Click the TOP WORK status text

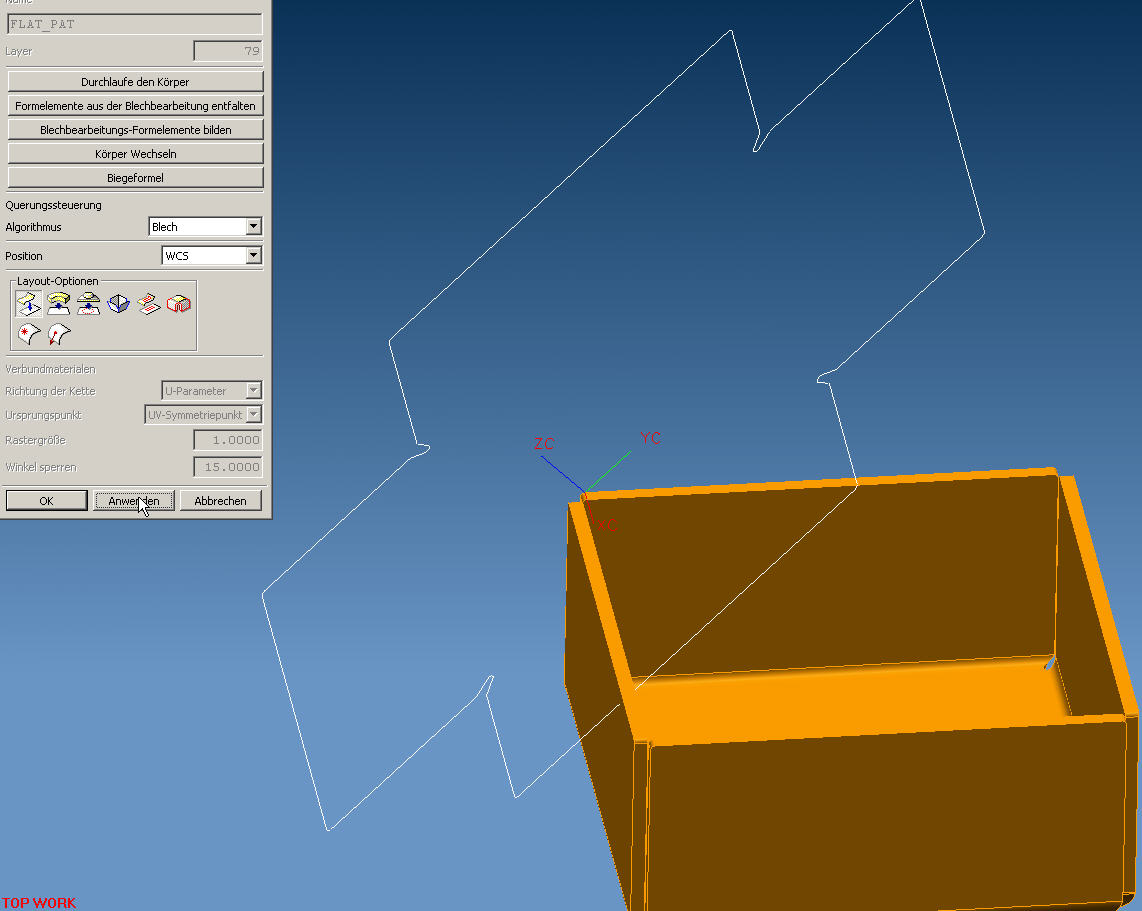(39, 903)
